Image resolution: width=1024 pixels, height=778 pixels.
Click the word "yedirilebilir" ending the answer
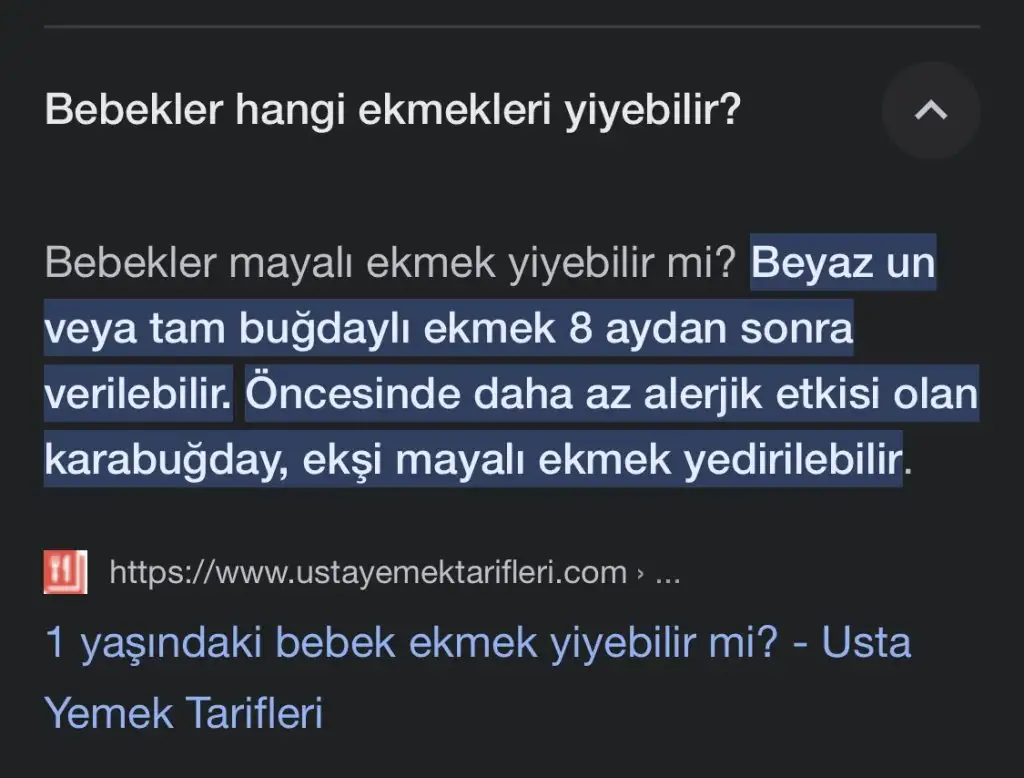coord(792,461)
